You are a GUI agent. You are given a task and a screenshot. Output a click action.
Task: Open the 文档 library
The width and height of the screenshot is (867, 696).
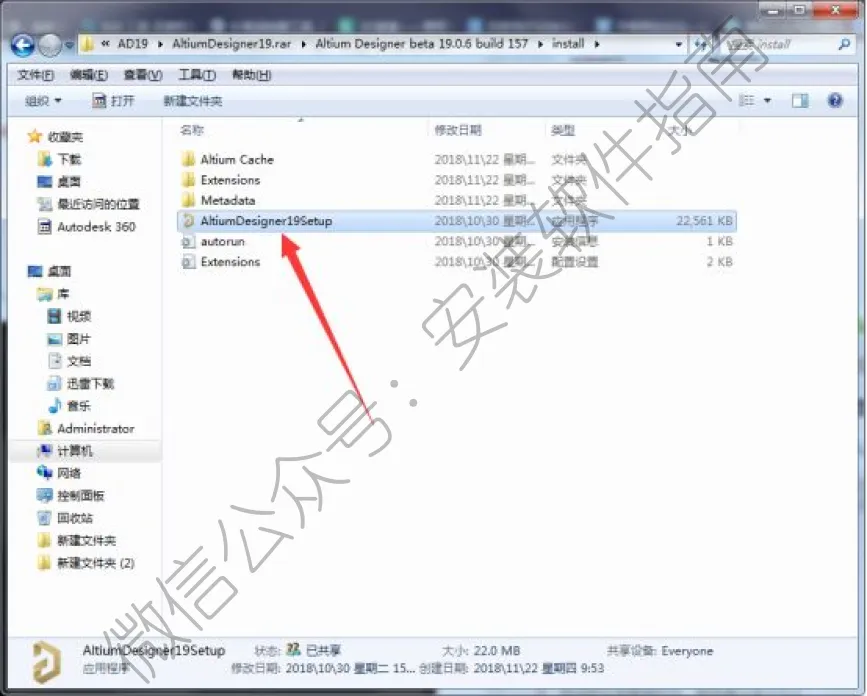click(x=79, y=362)
